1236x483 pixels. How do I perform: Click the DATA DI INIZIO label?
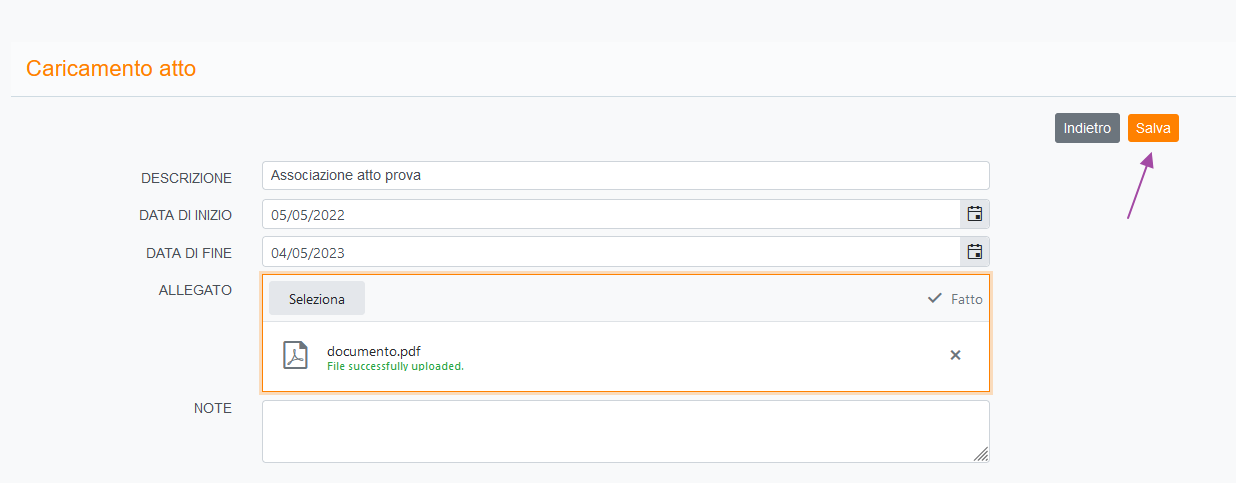pyautogui.click(x=185, y=215)
